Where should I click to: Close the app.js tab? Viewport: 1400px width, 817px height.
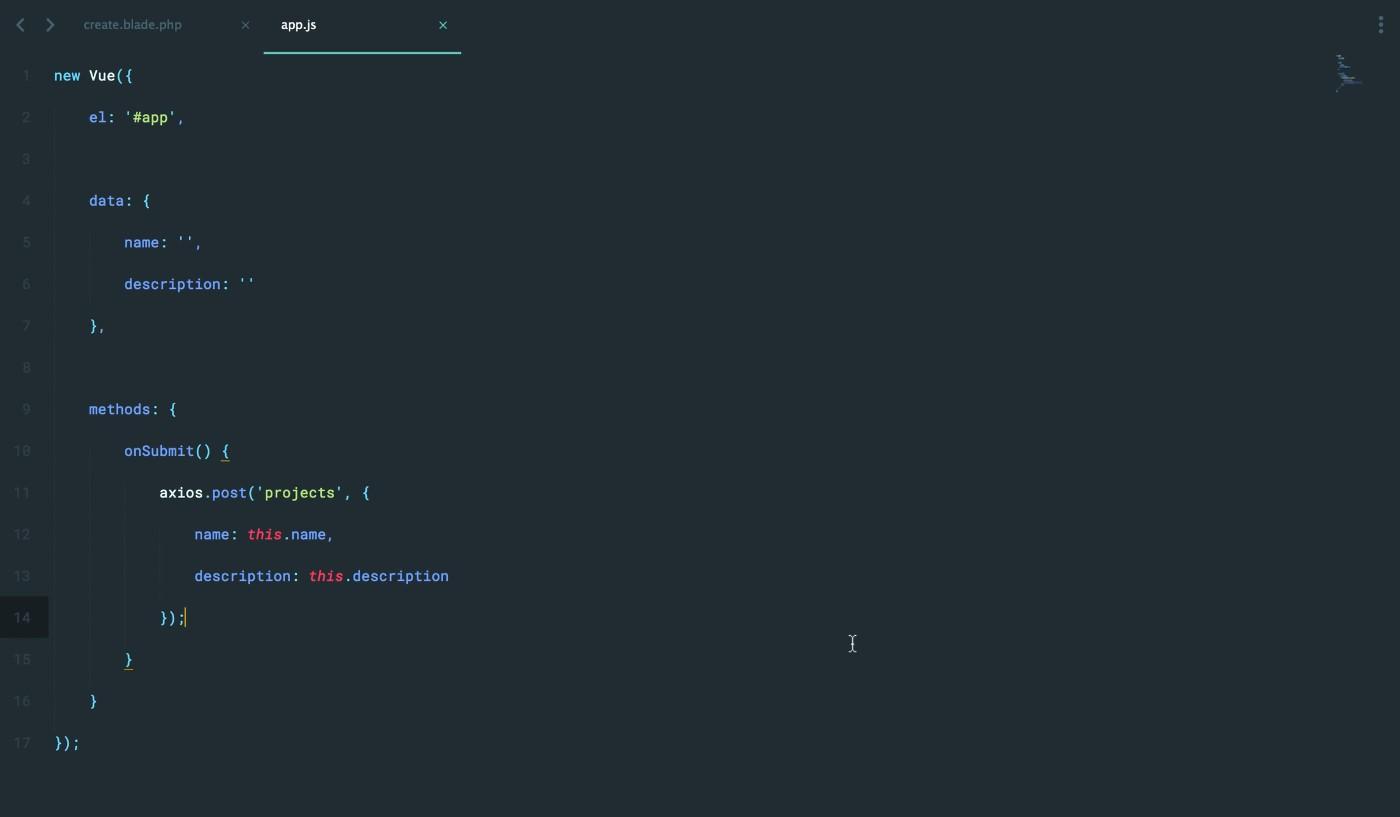coord(443,25)
